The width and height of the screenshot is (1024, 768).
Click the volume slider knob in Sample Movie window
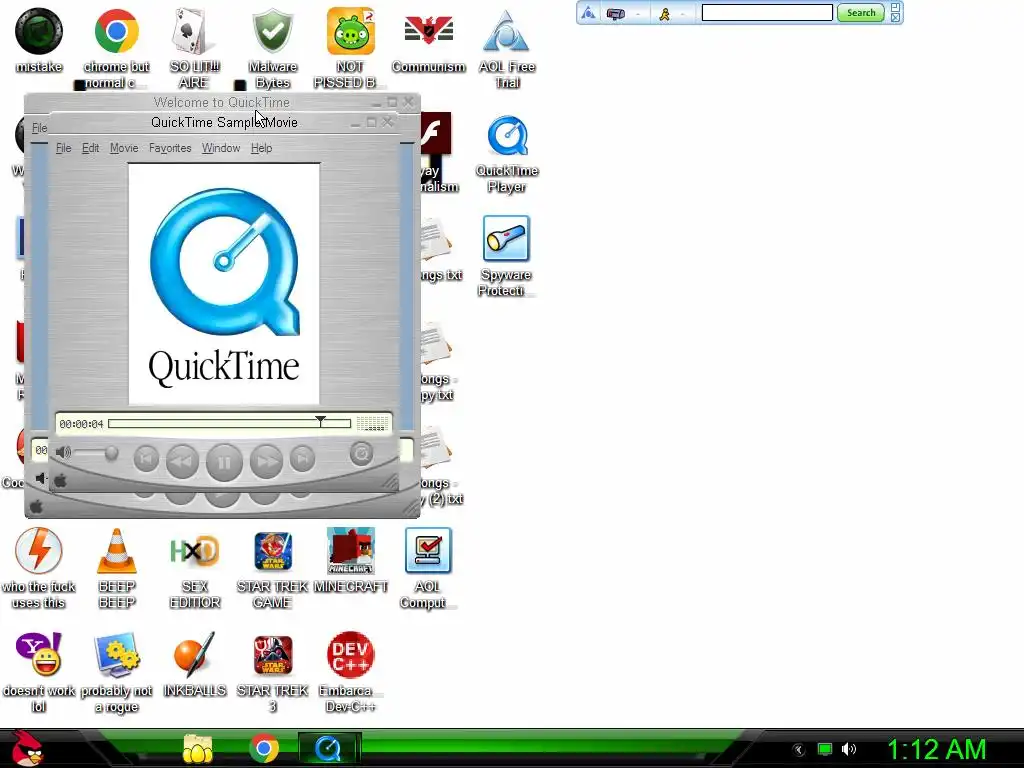tap(112, 452)
